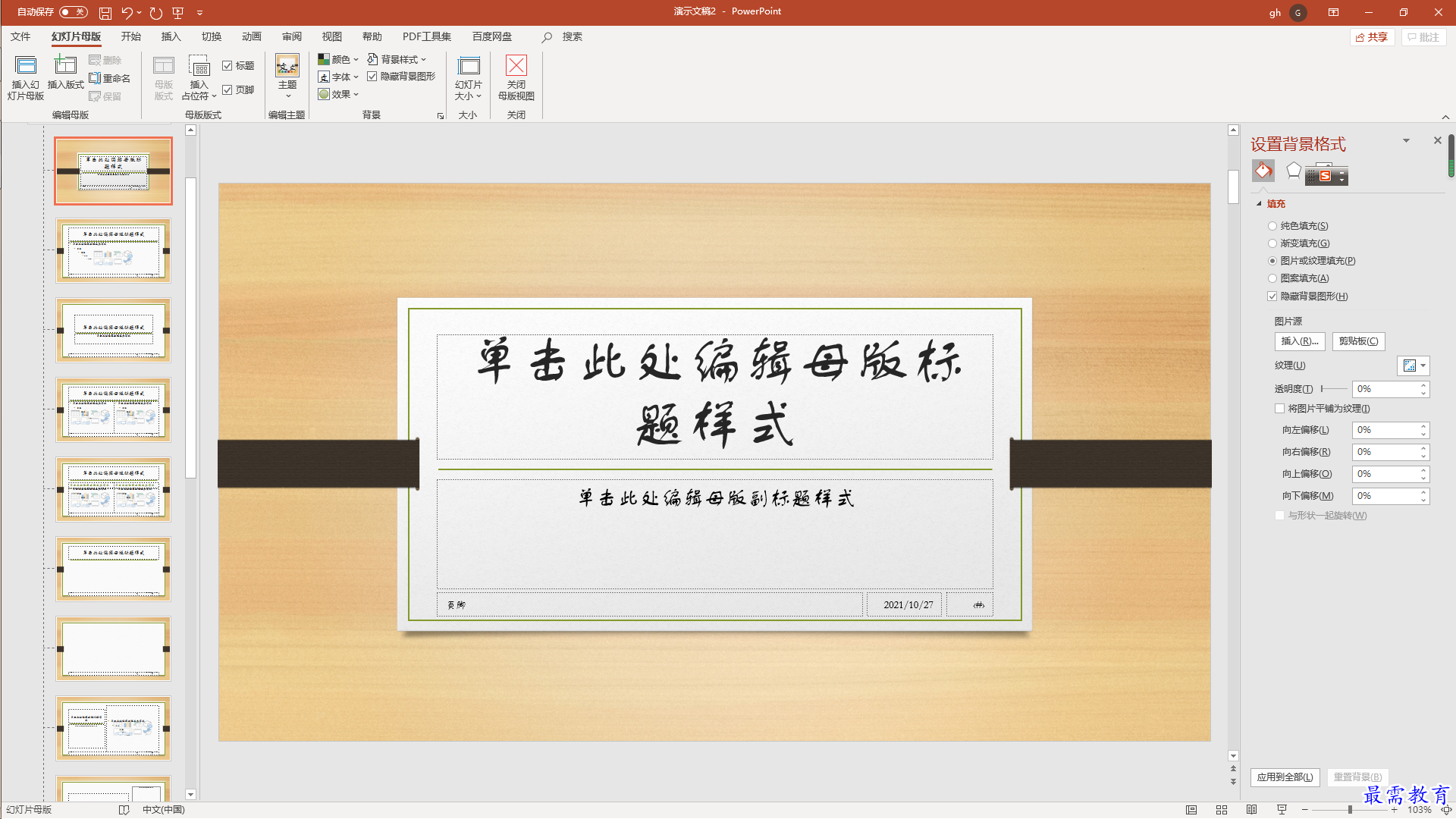The image size is (1456, 819).
Task: Click the Clipboard (剪贴板) button
Action: pos(1358,341)
